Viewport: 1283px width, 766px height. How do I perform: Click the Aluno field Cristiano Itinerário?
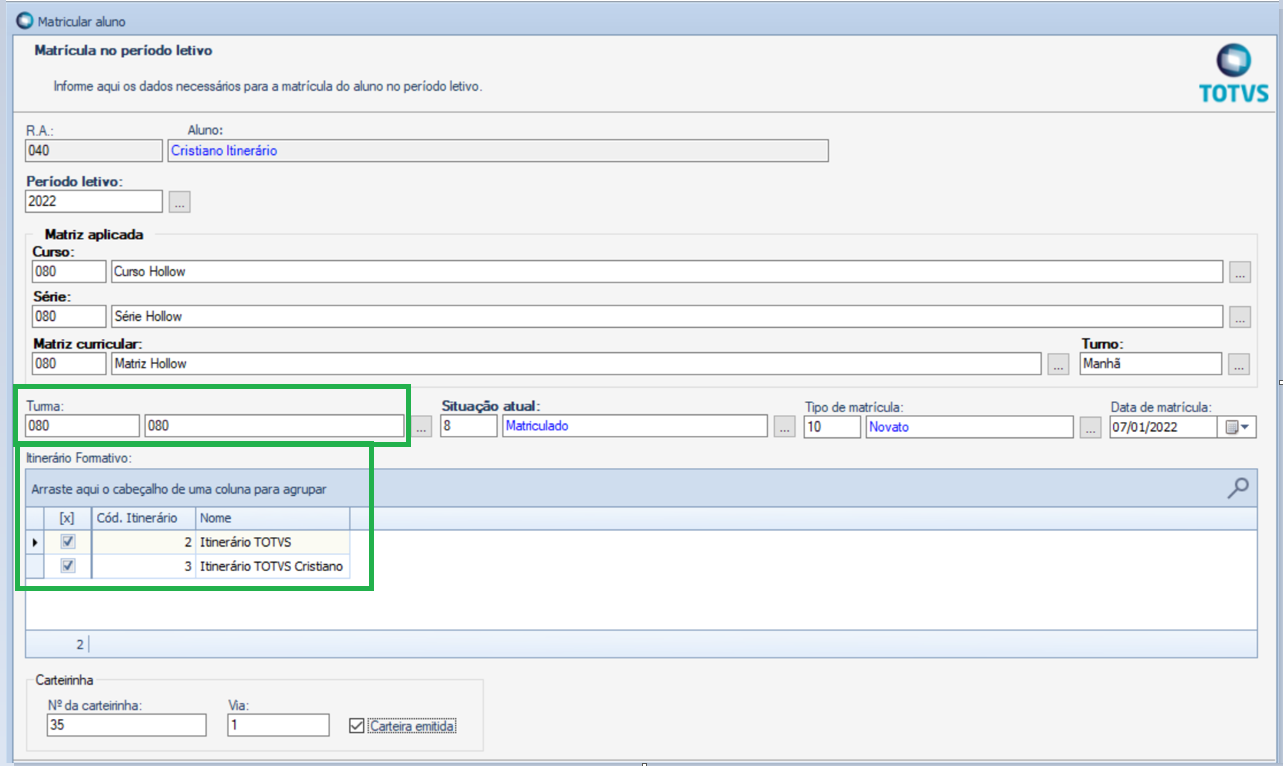point(498,150)
